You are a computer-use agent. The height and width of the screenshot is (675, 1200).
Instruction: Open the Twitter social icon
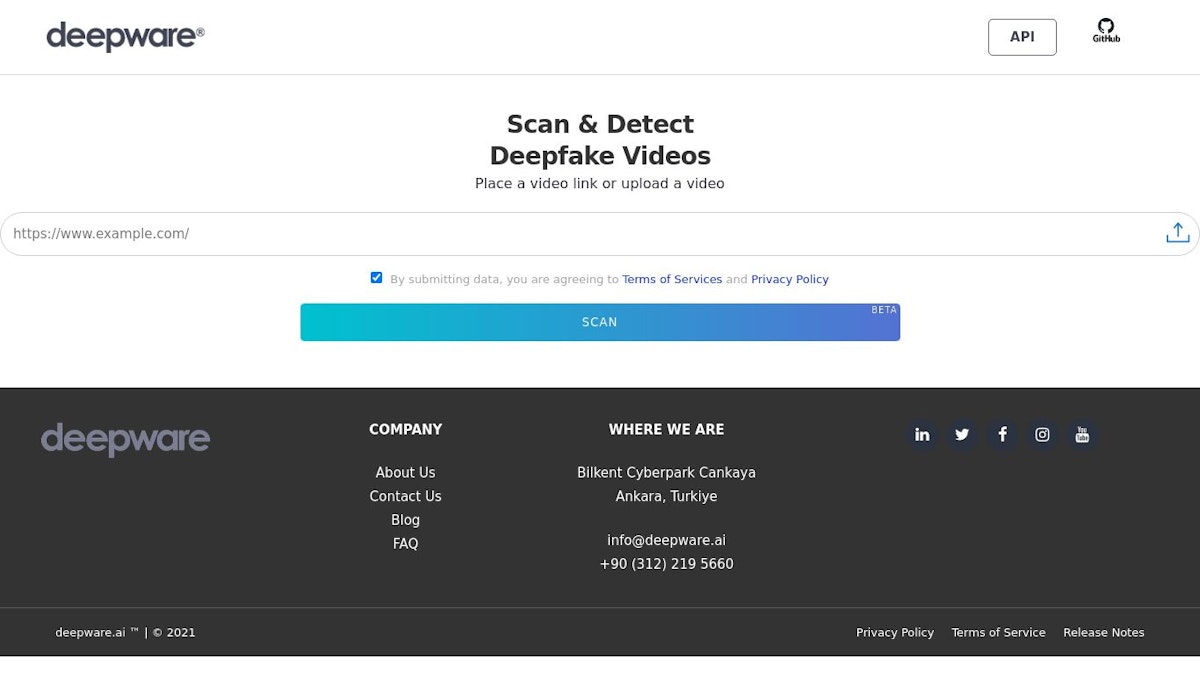[962, 435]
